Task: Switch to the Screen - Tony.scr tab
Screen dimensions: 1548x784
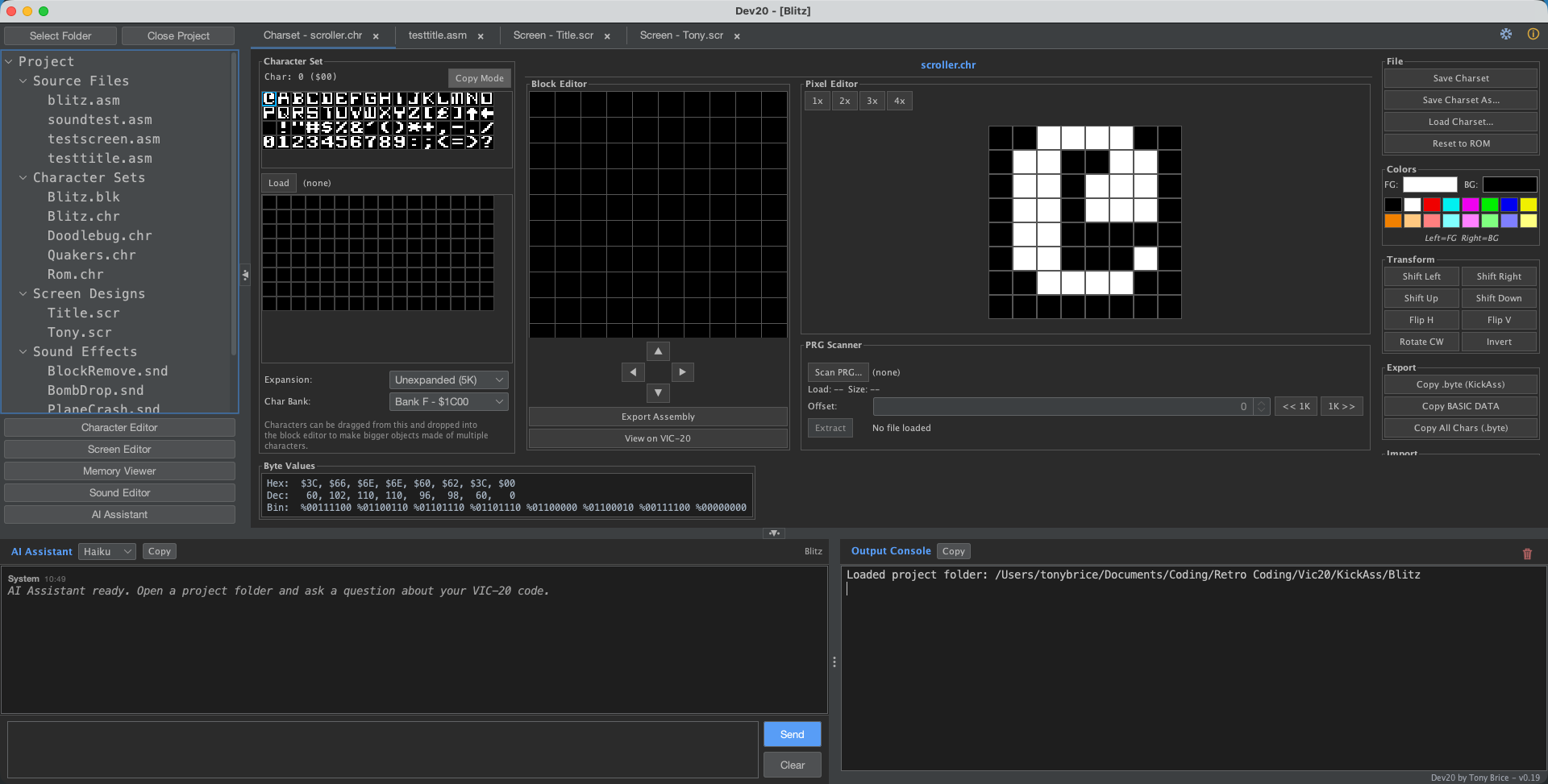Action: [680, 35]
